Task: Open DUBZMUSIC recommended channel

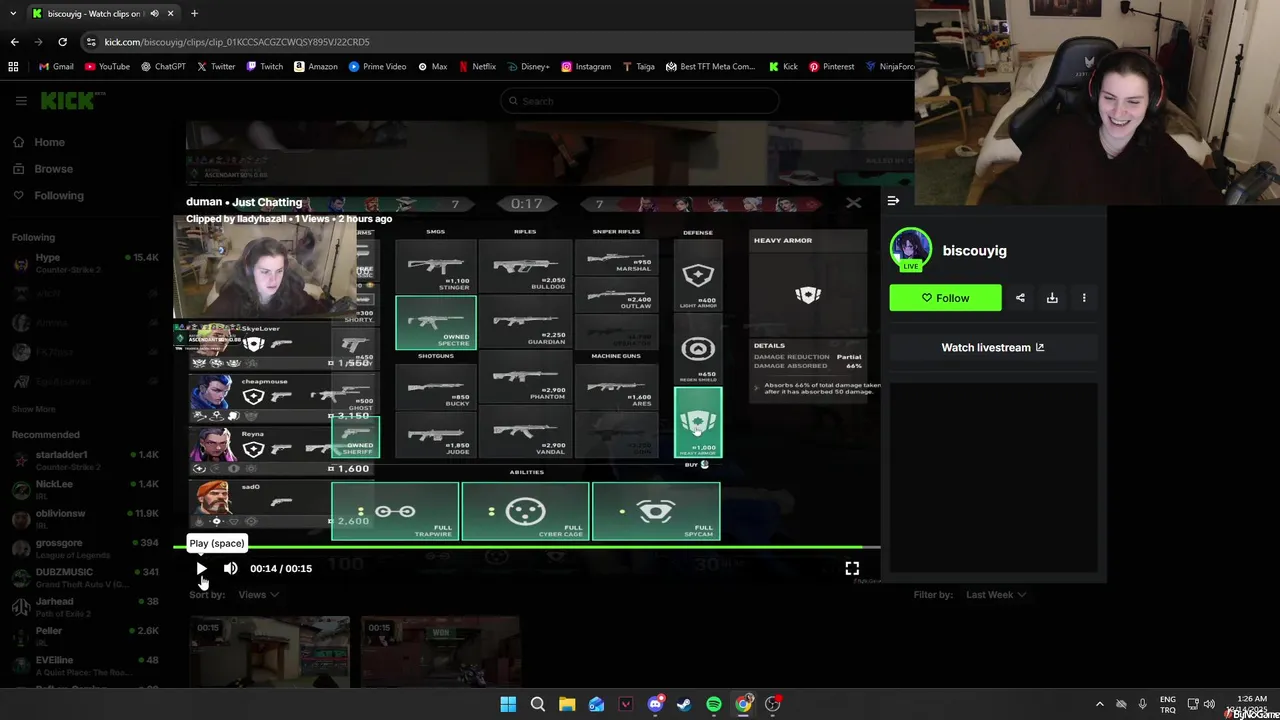Action: click(85, 578)
